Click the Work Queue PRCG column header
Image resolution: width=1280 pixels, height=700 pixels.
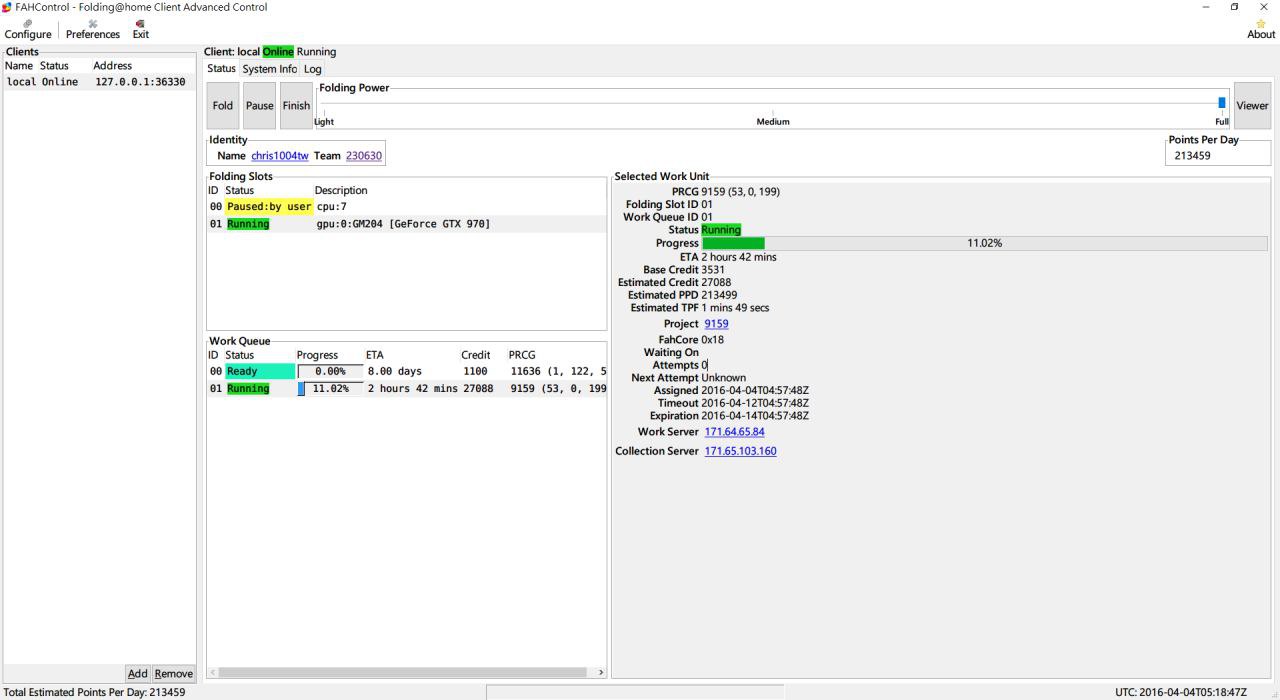point(522,355)
